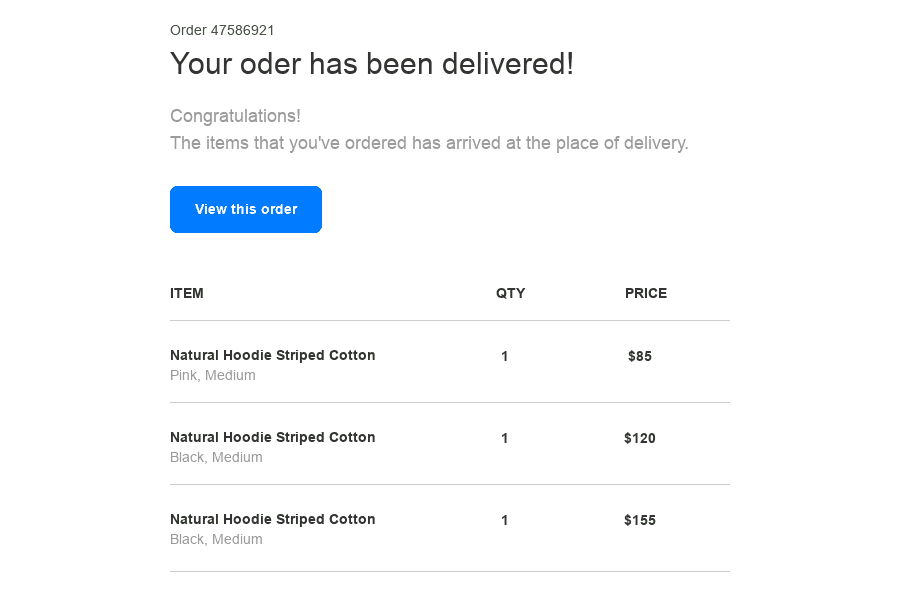900x597 pixels.
Task: Click the Black, Medium label of $120 hoodie
Action: [x=216, y=457]
